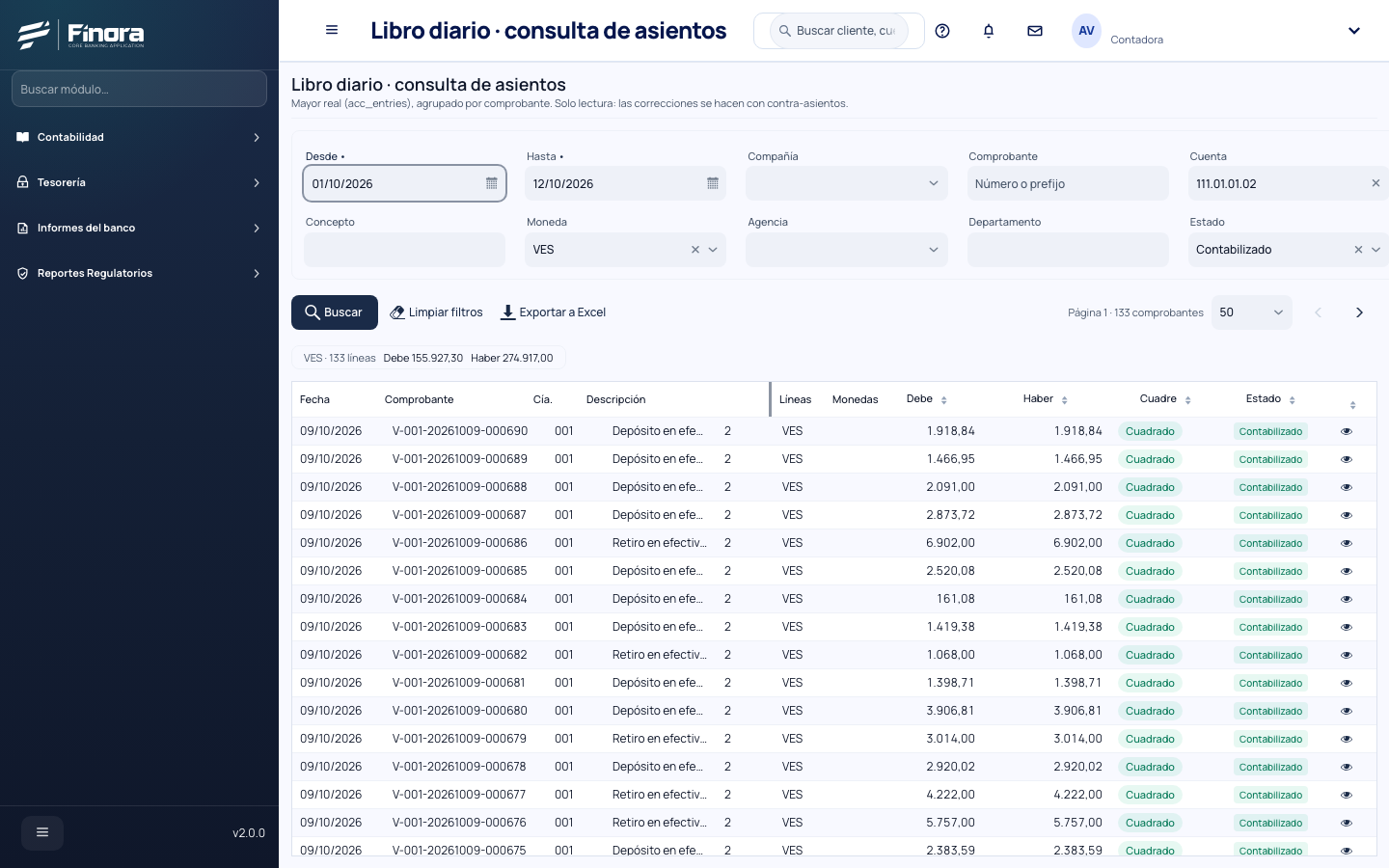This screenshot has height=868, width=1389.
Task: Focus the Concepto filter field
Action: tap(405, 250)
